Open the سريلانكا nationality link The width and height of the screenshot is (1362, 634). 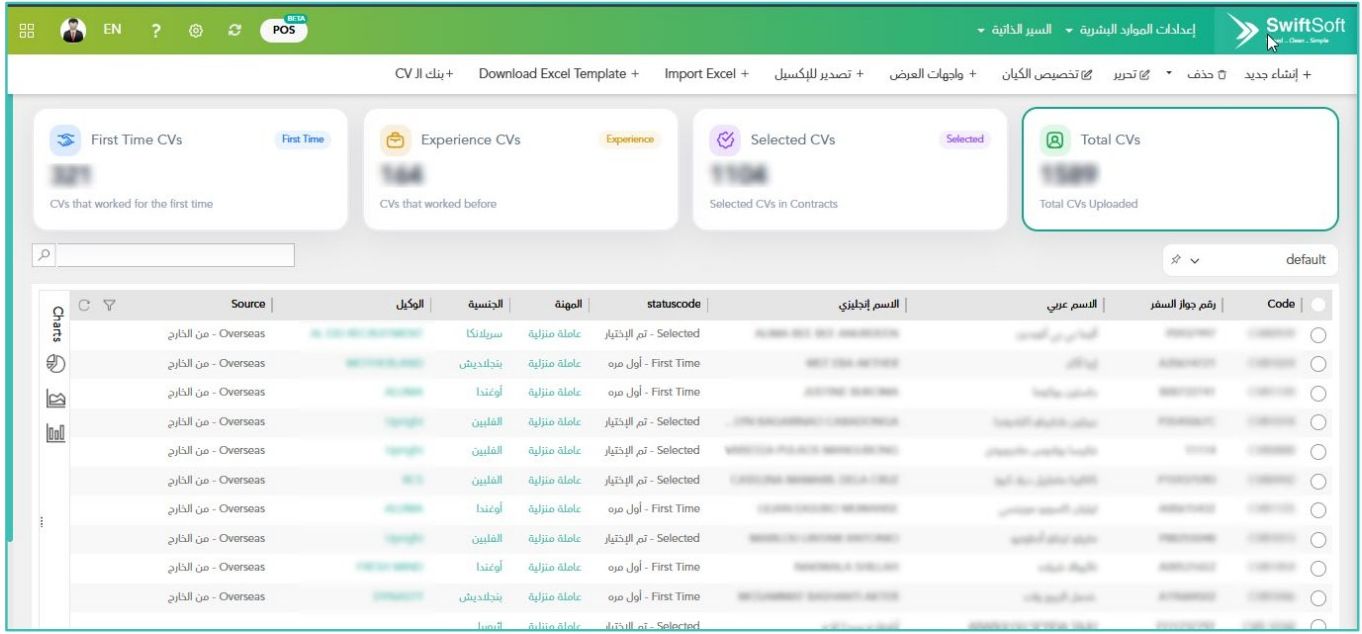point(485,334)
